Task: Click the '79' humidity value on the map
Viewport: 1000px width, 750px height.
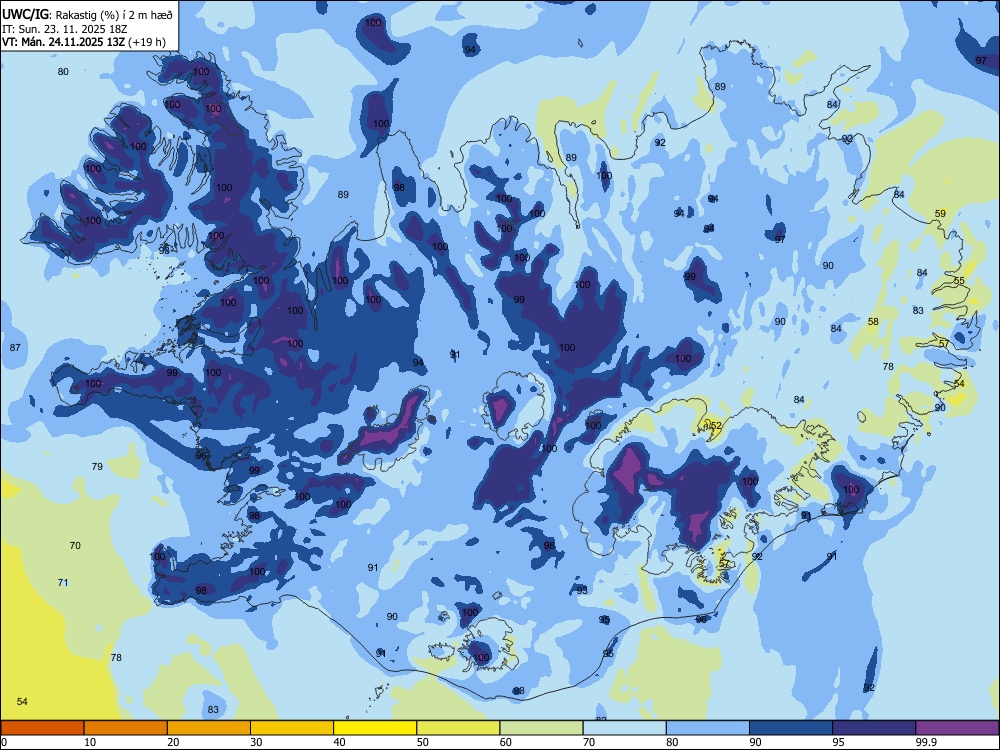Action: click(97, 466)
